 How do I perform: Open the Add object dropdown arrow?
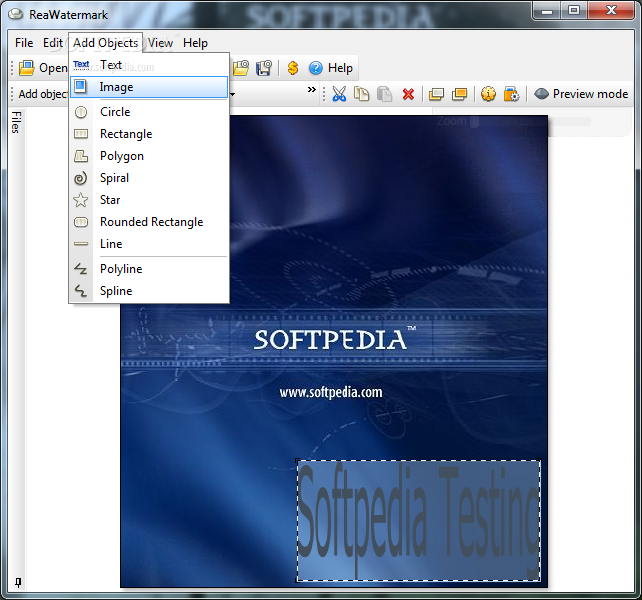pyautogui.click(x=233, y=94)
